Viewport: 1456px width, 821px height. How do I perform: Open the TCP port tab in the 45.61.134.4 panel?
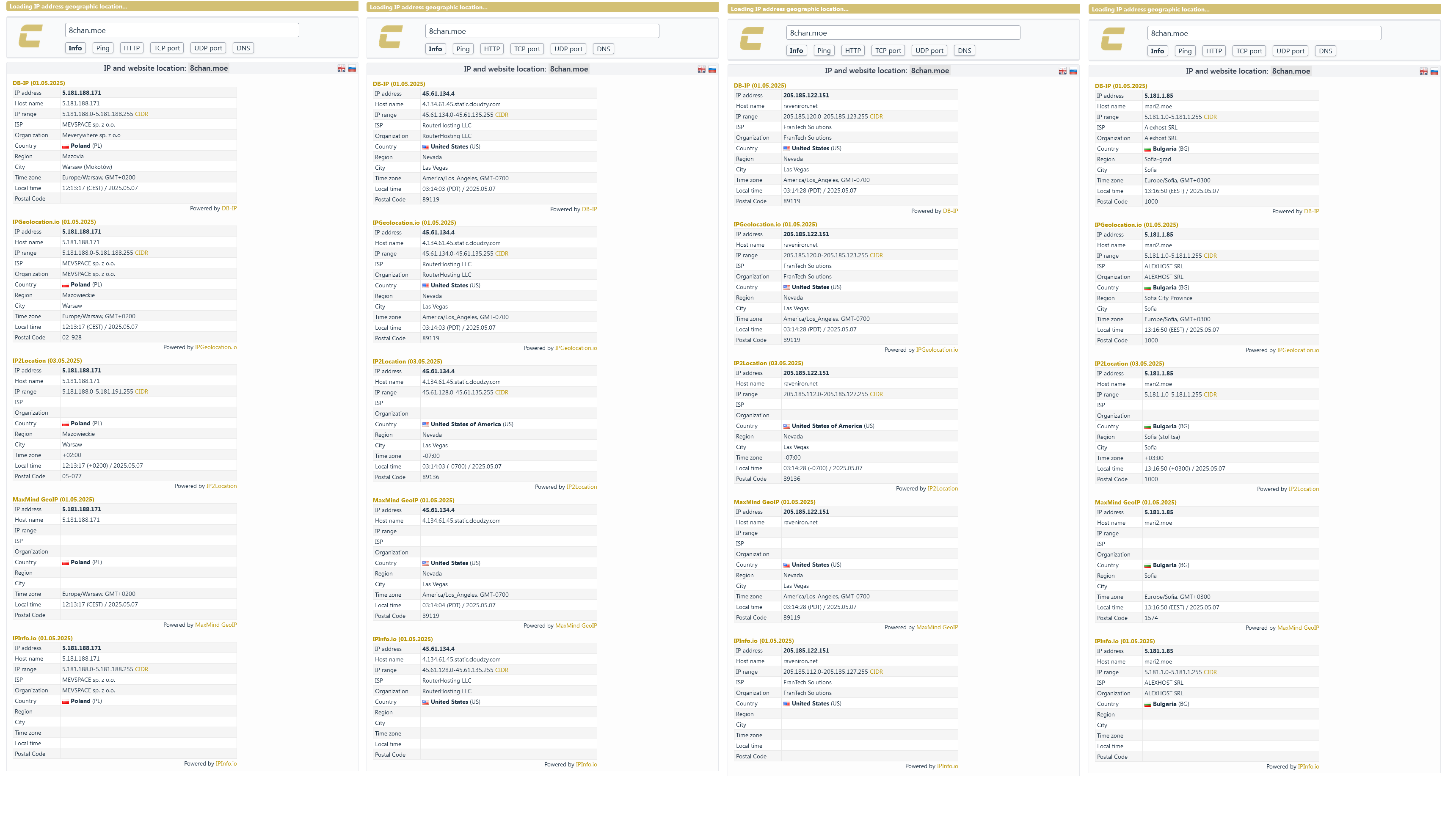click(527, 49)
